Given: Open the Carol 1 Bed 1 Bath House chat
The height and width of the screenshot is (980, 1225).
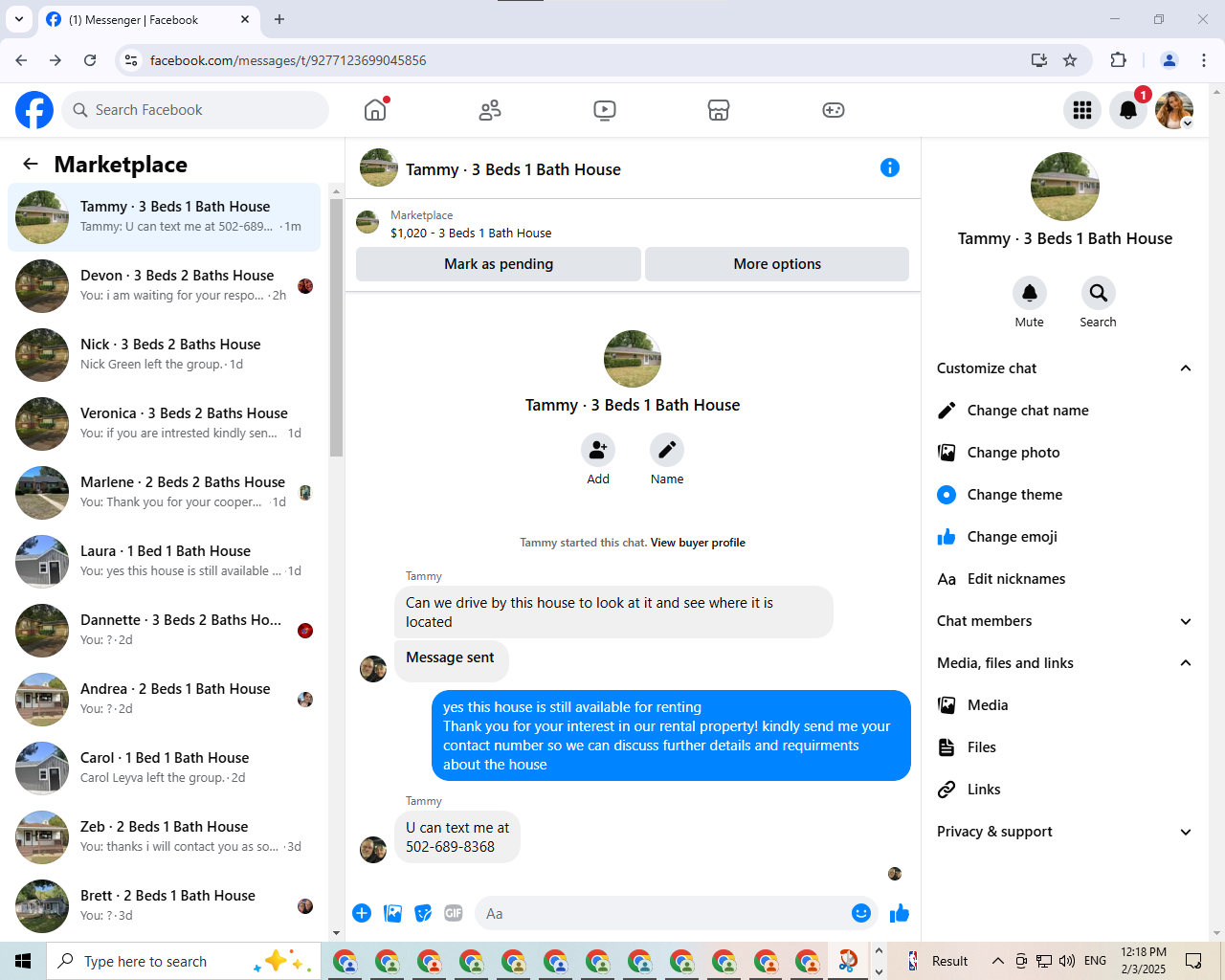Looking at the screenshot, I should 164,768.
